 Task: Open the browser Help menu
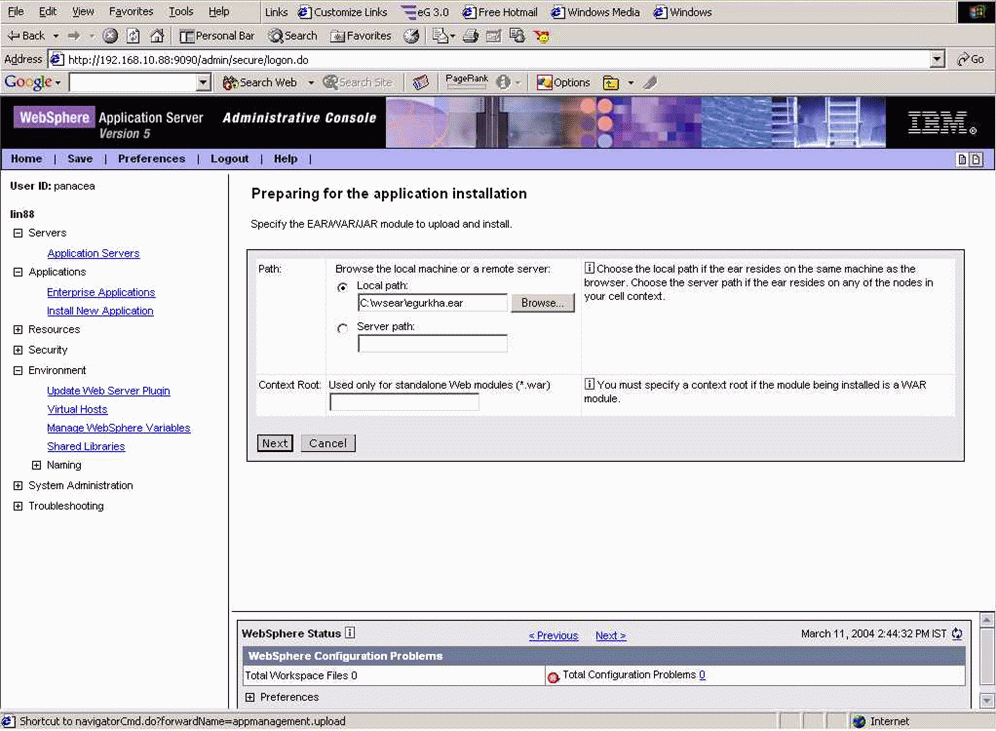click(219, 11)
